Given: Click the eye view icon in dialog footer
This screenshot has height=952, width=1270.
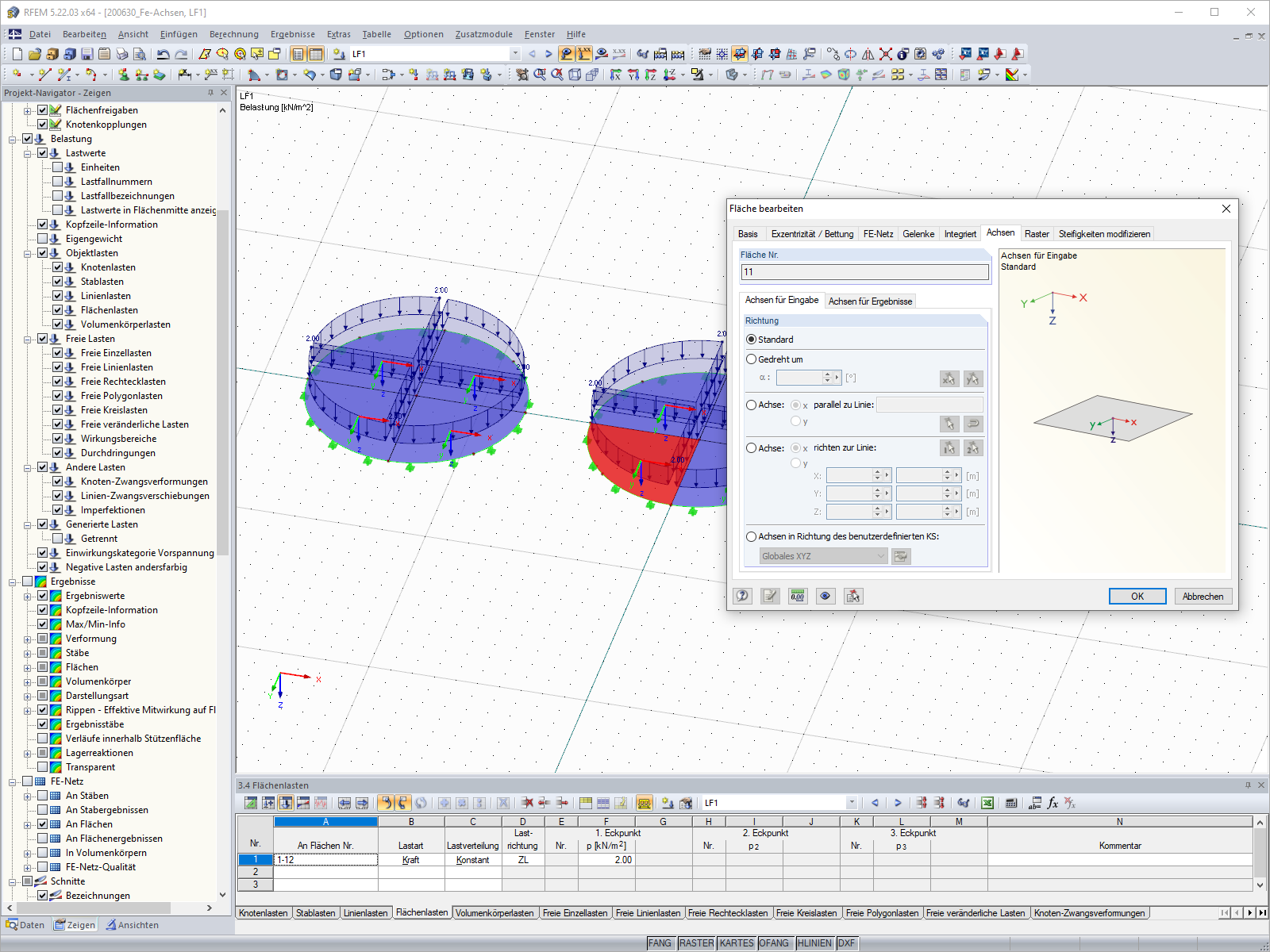Looking at the screenshot, I should click(825, 596).
